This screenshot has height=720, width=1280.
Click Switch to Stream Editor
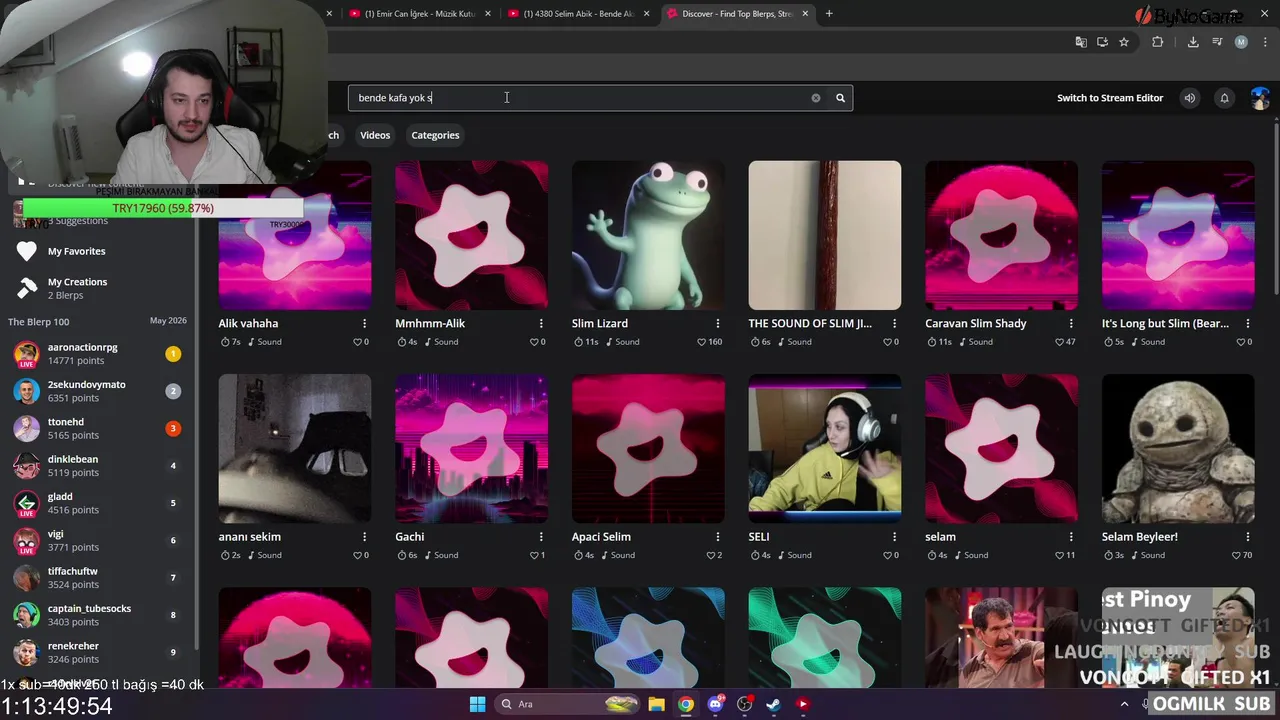1110,98
